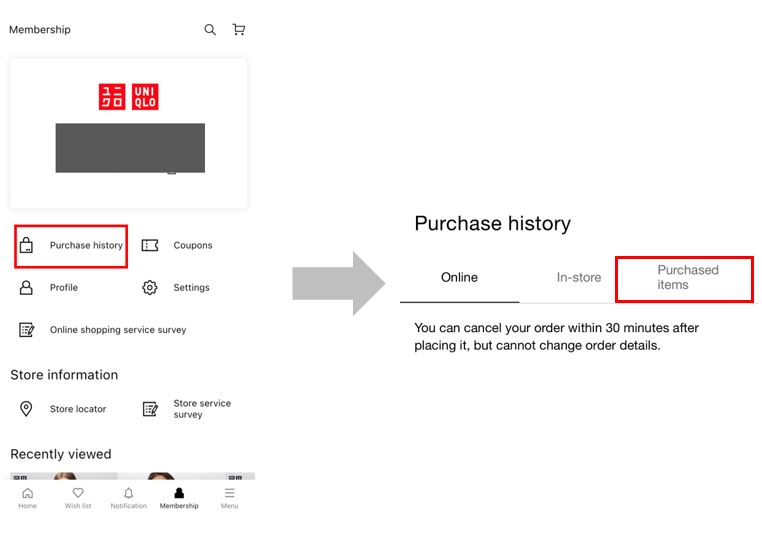Viewport: 762px width, 540px height.
Task: Open Coupons link
Action: pyautogui.click(x=193, y=245)
